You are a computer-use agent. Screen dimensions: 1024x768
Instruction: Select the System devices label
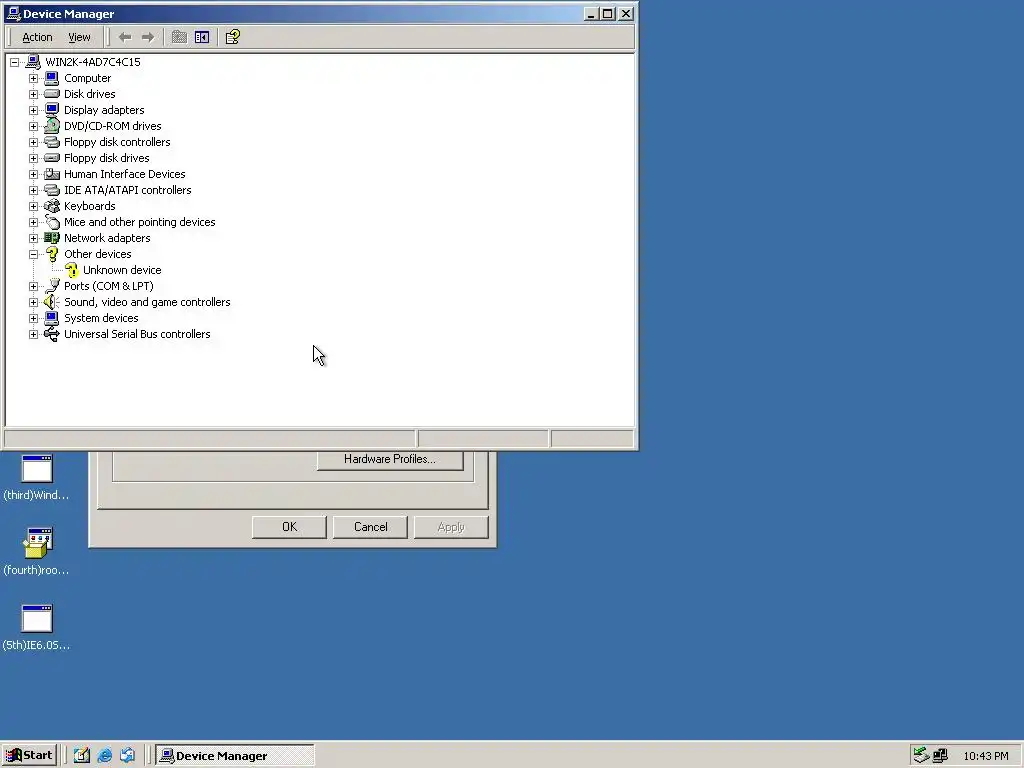101,318
